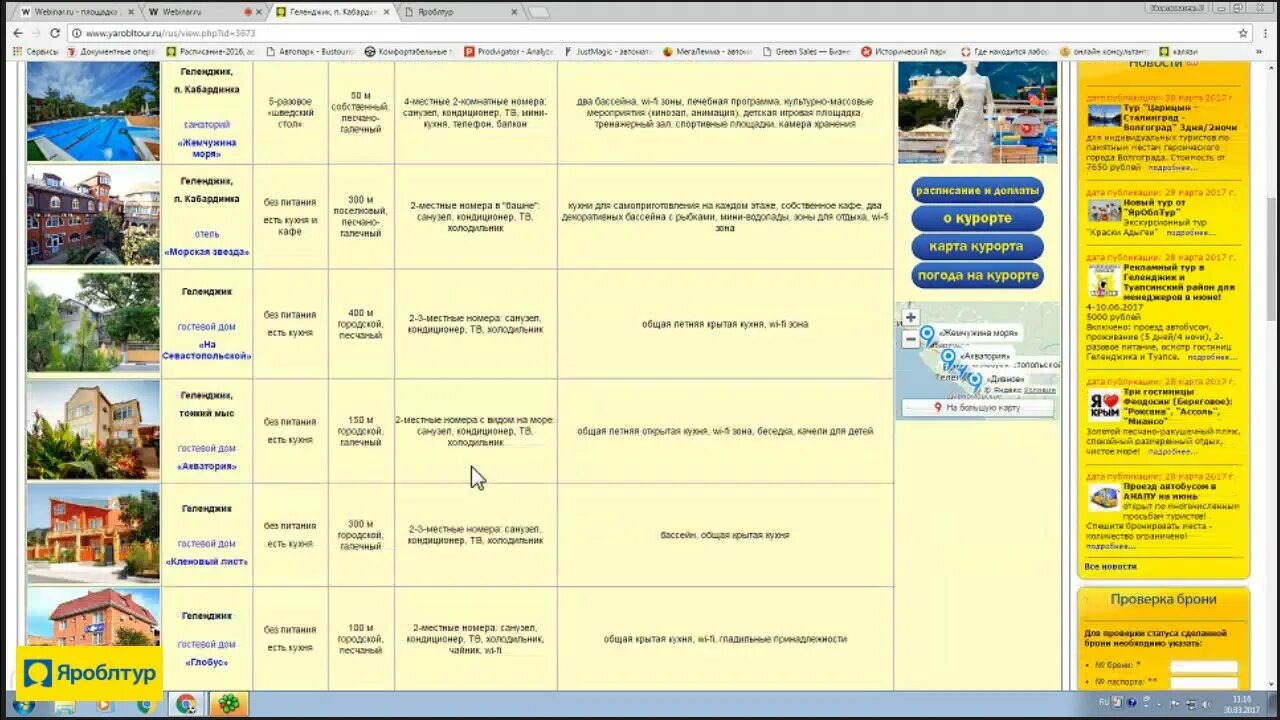Go back with the browser back arrow
Viewport: 1280px width, 720px height.
tap(18, 33)
